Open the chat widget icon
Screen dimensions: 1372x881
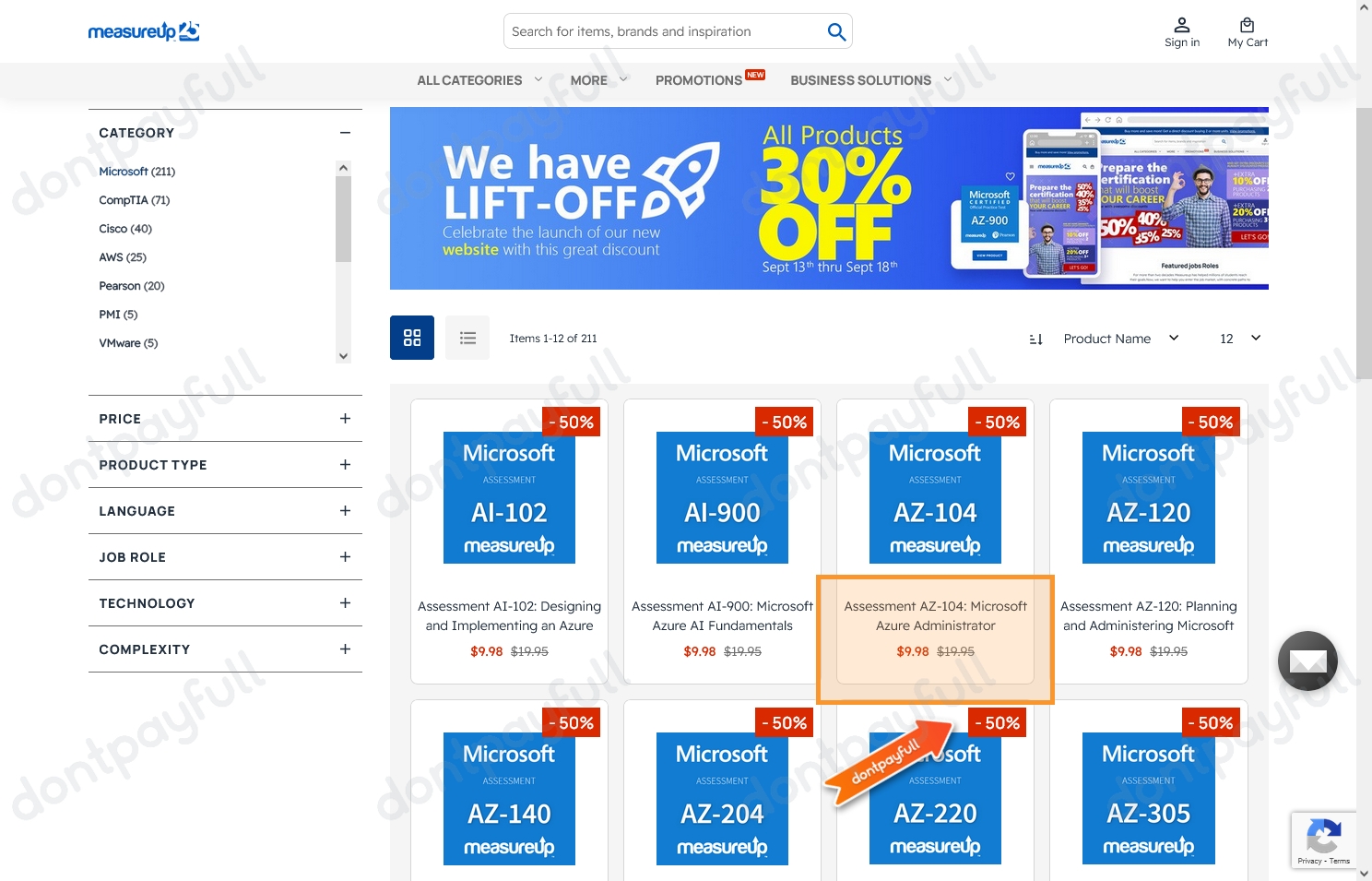(x=1307, y=661)
